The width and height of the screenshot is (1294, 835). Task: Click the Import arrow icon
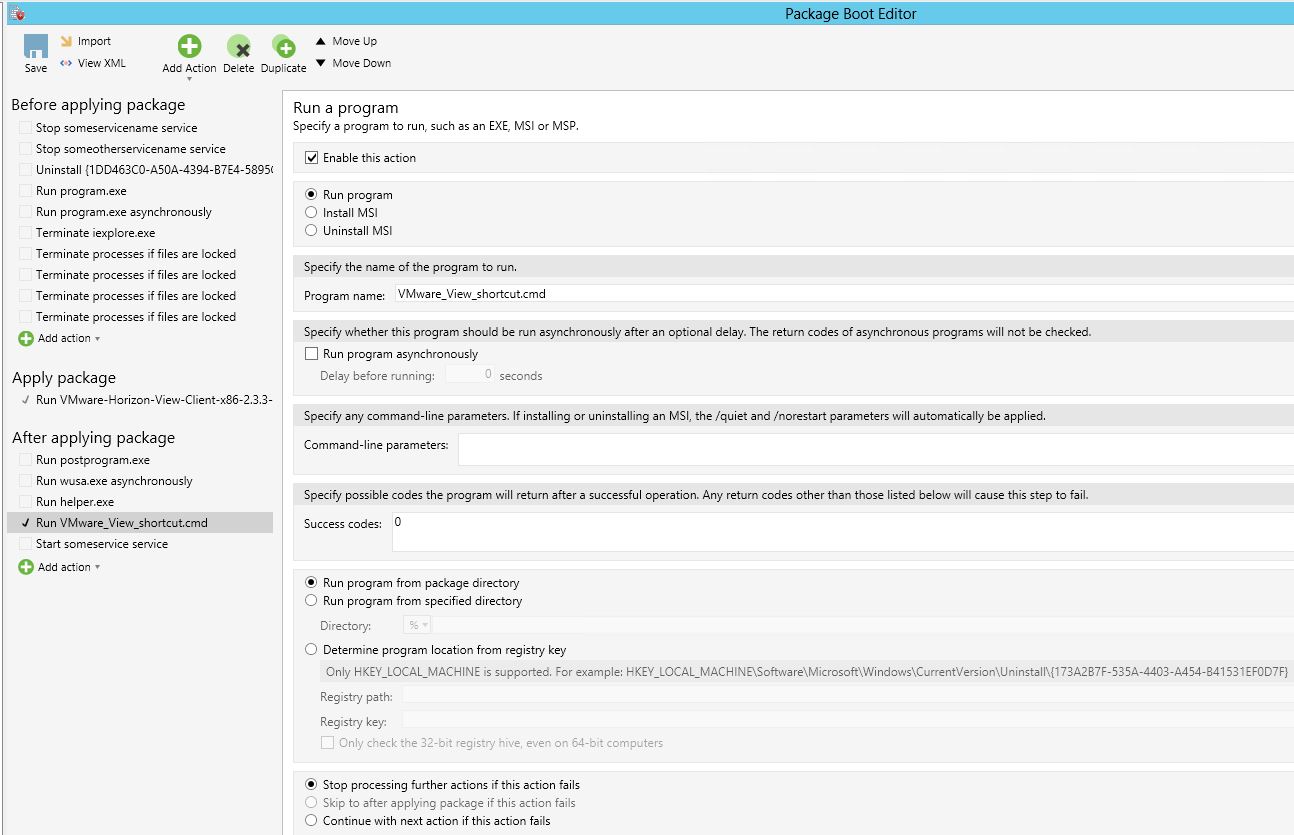pyautogui.click(x=66, y=41)
